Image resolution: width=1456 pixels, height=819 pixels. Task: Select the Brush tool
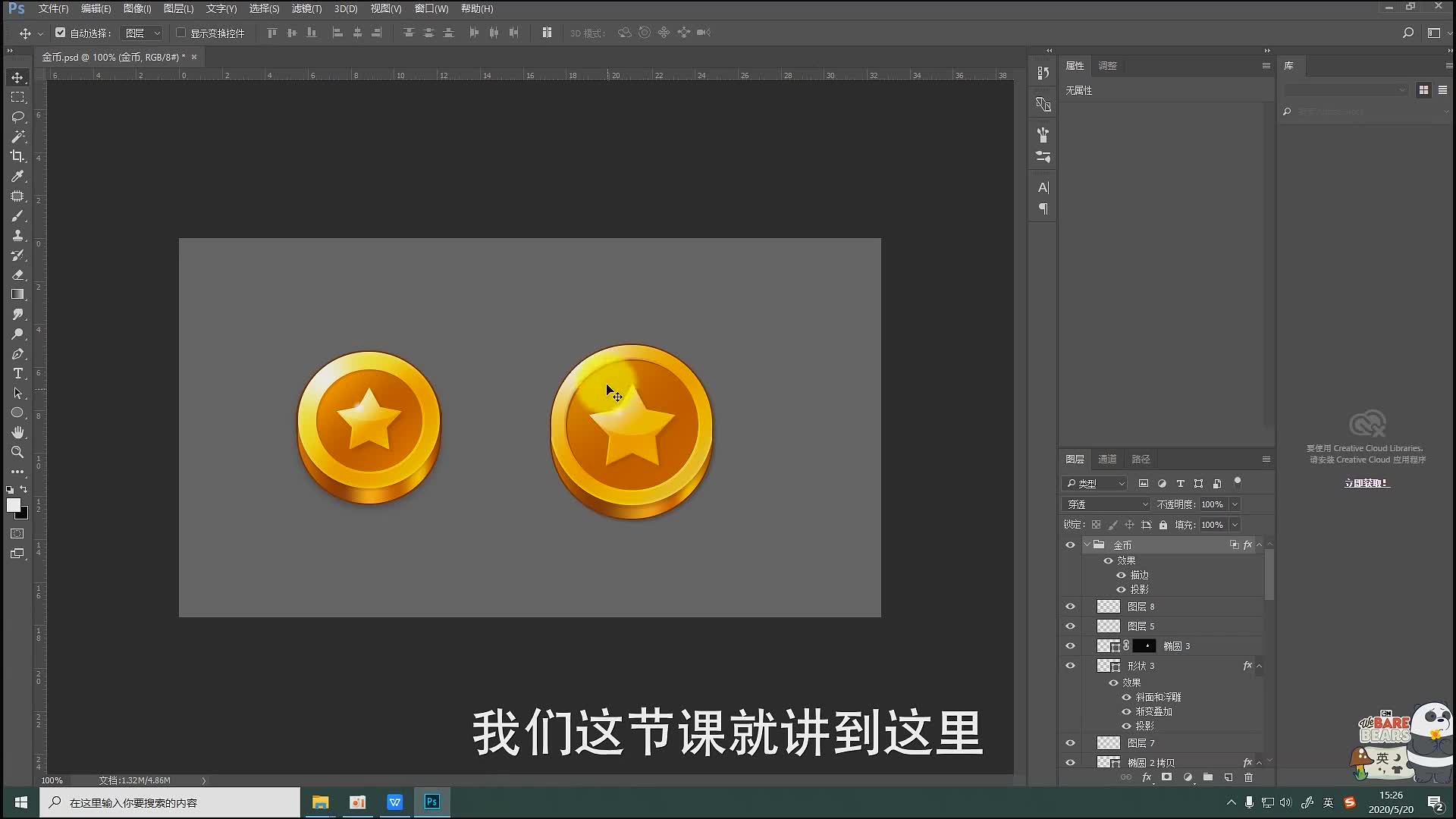click(17, 216)
